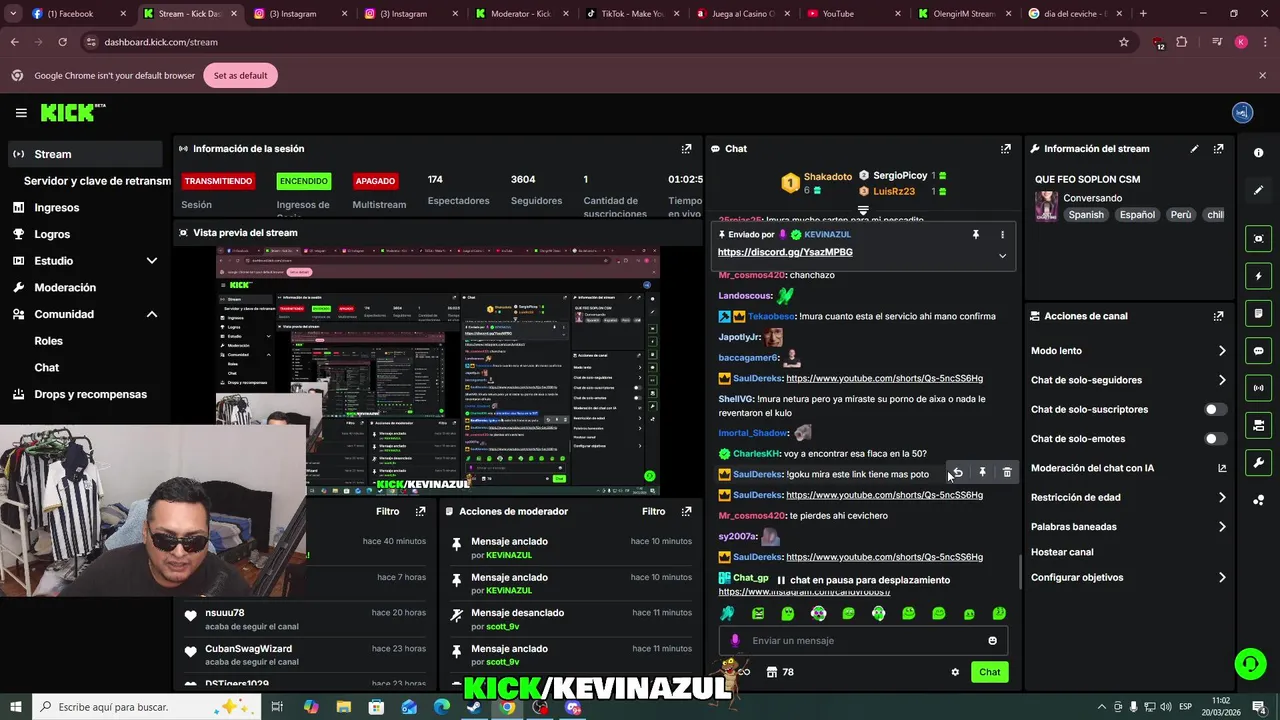Pop out the Vista previa del stream panel
The image size is (1280, 720).
[686, 233]
